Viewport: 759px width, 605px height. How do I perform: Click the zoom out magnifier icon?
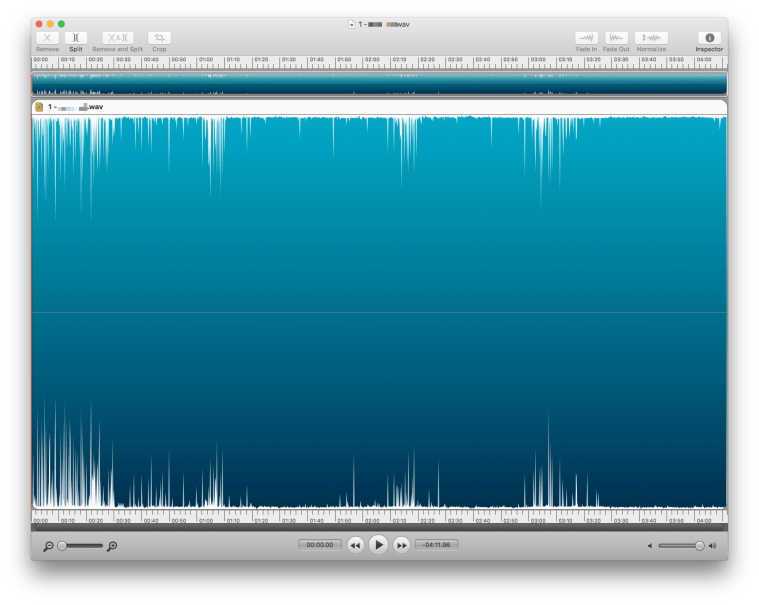pyautogui.click(x=48, y=546)
